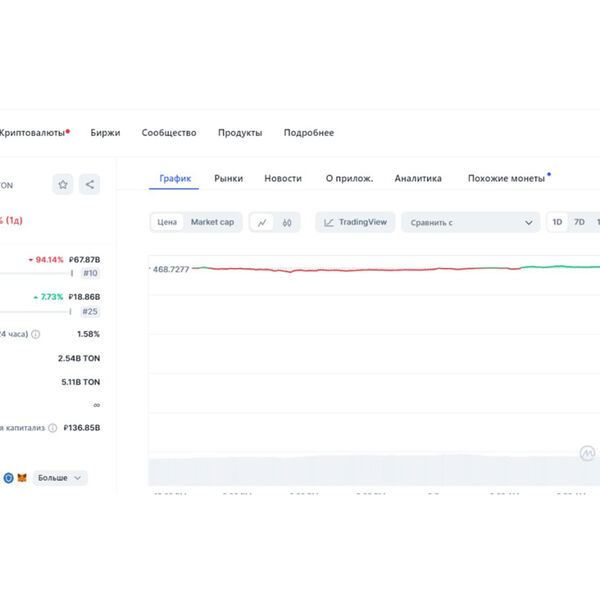Click the red price line on chart
The width and height of the screenshot is (600, 600).
point(300,270)
